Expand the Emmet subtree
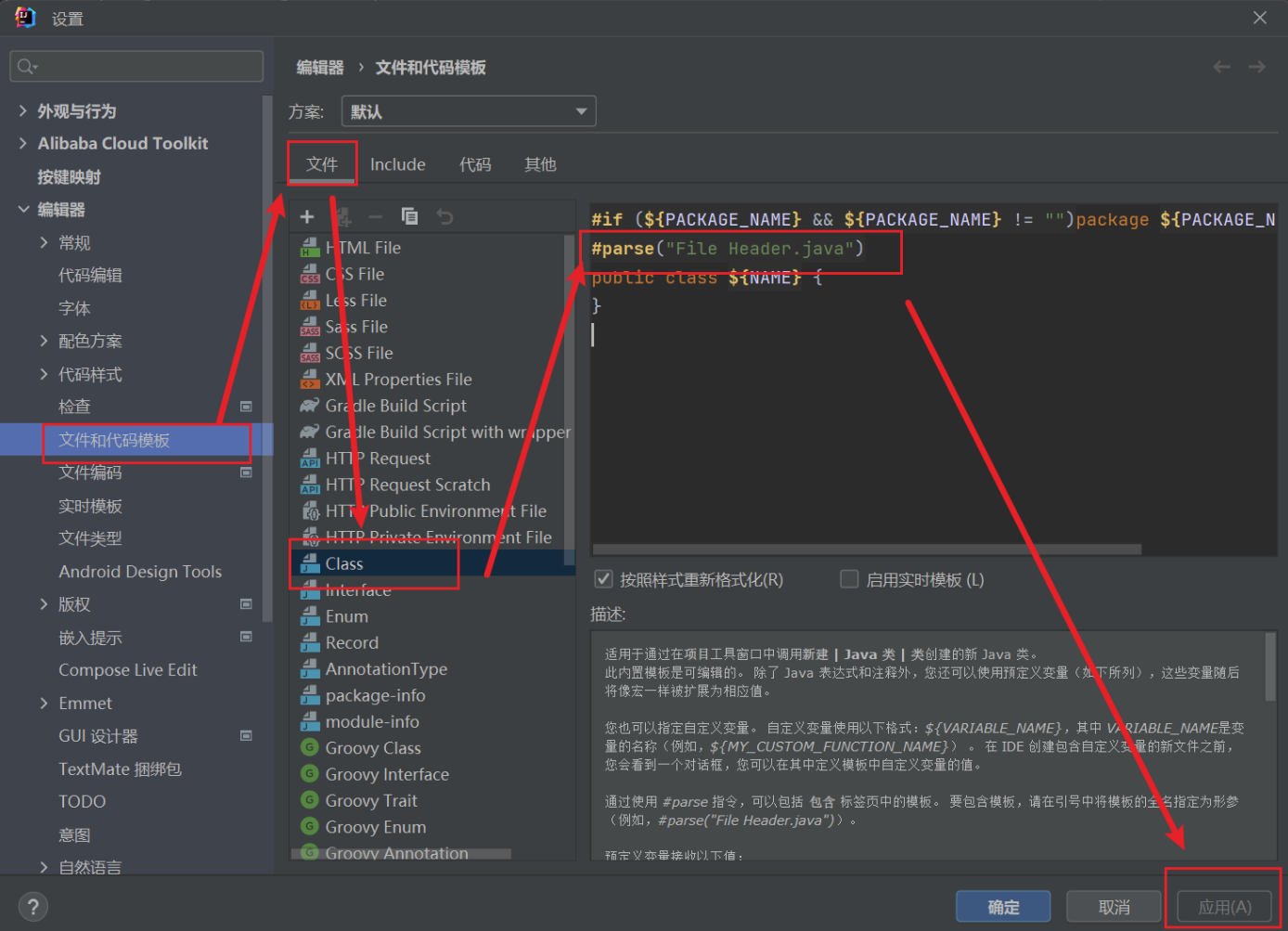Screen dimensions: 1288x931 pyautogui.click(x=44, y=703)
